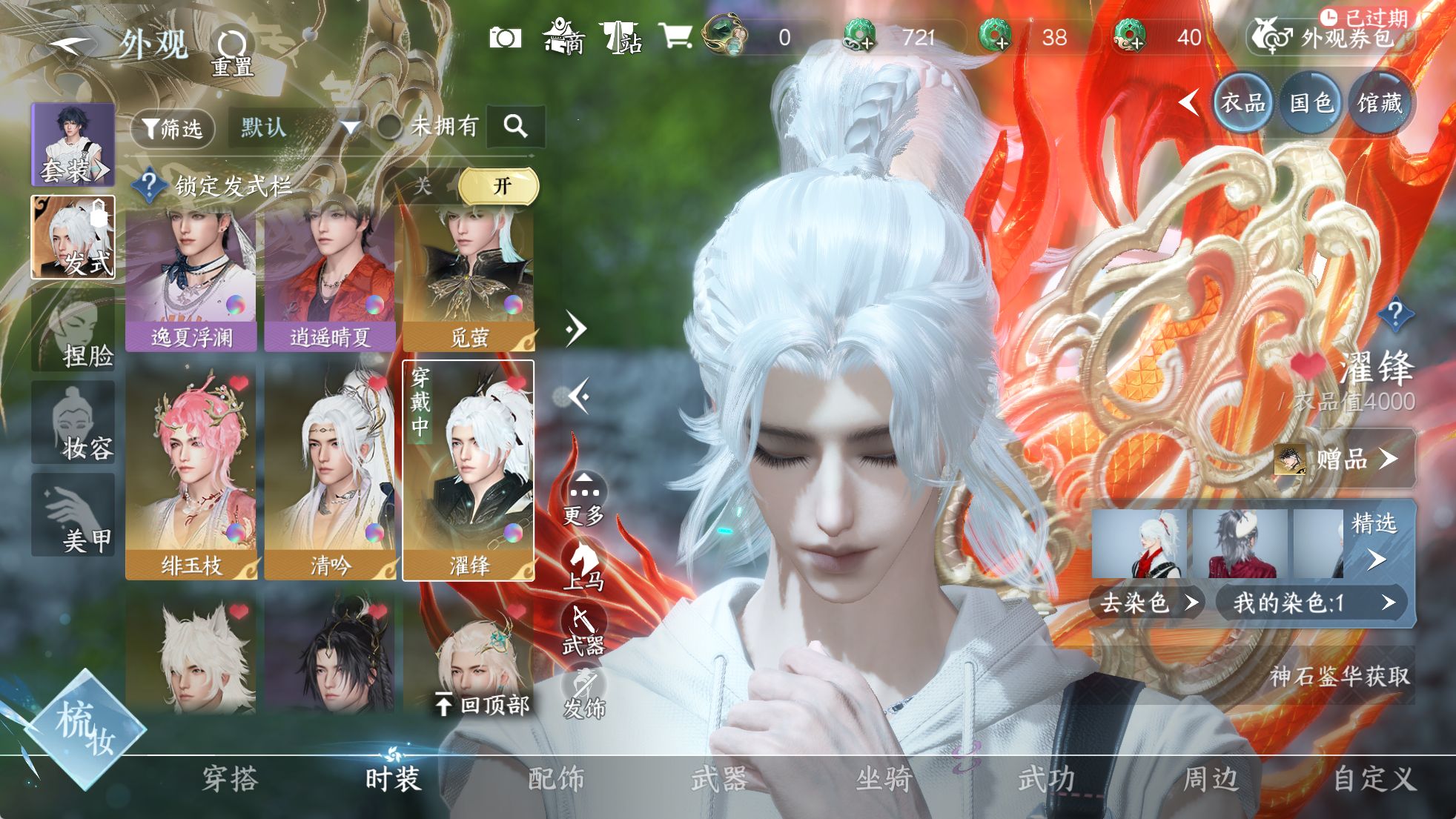
Task: Set hairstyle lock toggle to 开
Action: coord(500,185)
